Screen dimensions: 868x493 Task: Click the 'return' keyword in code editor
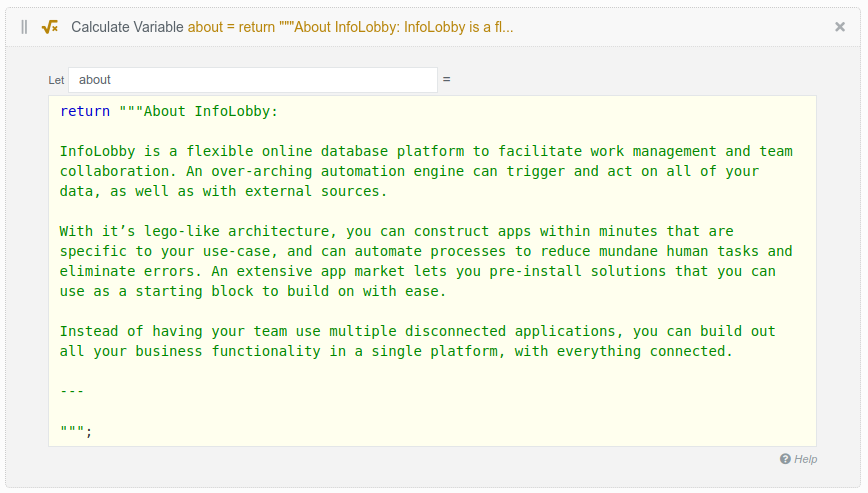pos(85,111)
